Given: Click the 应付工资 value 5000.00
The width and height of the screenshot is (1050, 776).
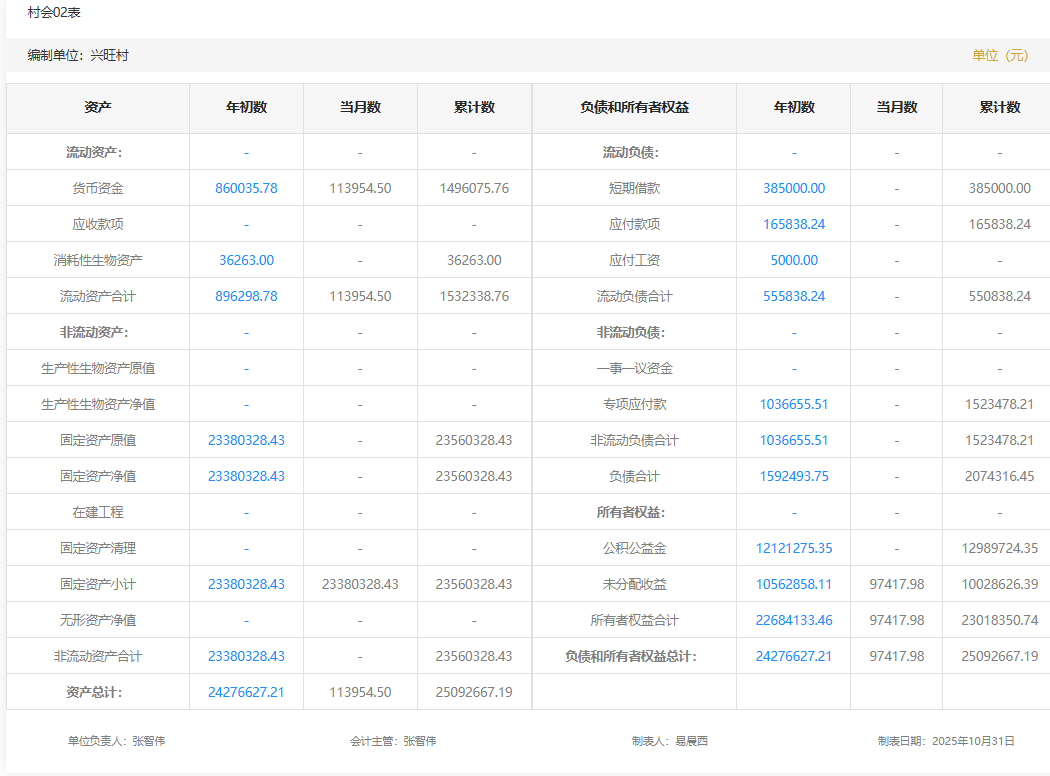Looking at the screenshot, I should click(794, 260).
